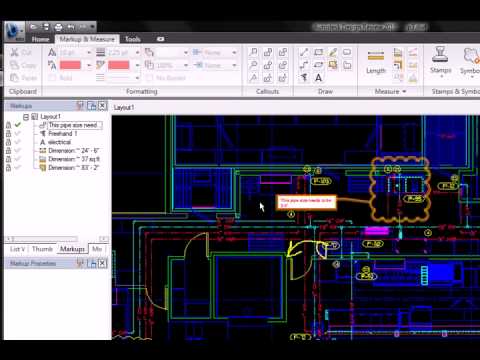This screenshot has width=480, height=360.
Task: Select the Highlighter pen tool
Action: (x=333, y=52)
